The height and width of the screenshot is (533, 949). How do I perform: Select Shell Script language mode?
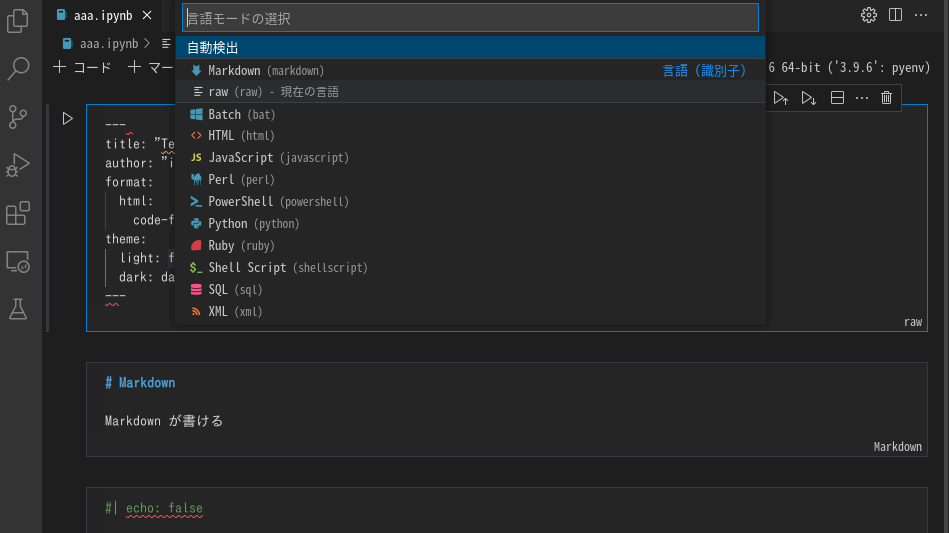click(x=470, y=267)
